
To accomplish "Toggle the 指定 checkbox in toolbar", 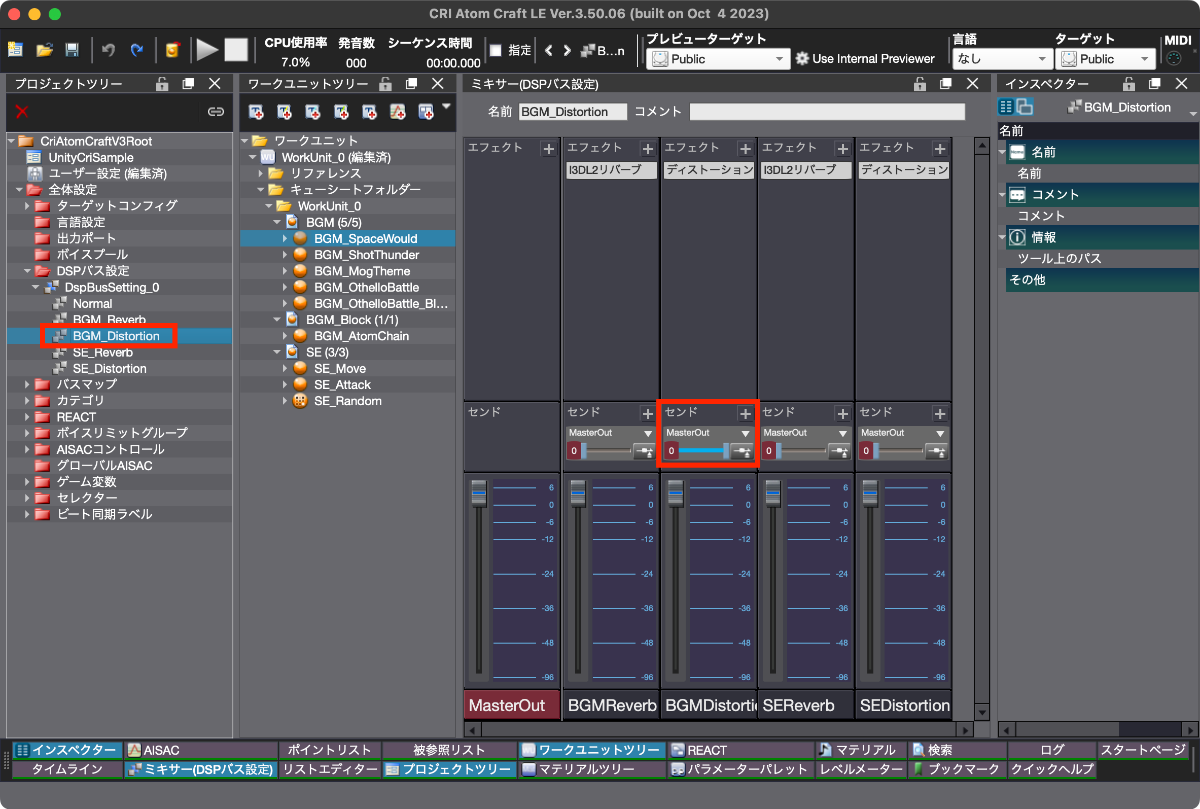I will (x=495, y=50).
